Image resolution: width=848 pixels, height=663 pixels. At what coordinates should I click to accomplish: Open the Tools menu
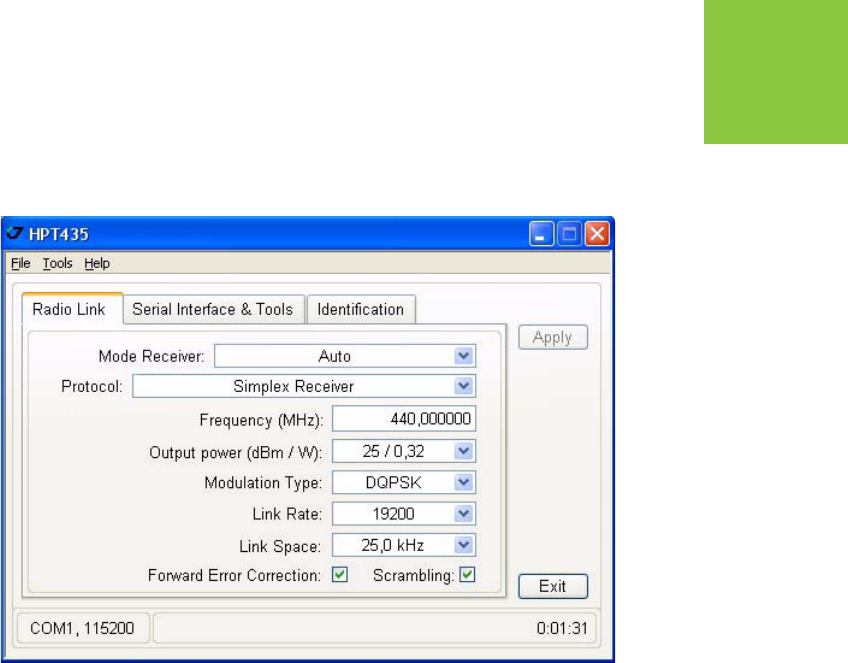coord(57,263)
